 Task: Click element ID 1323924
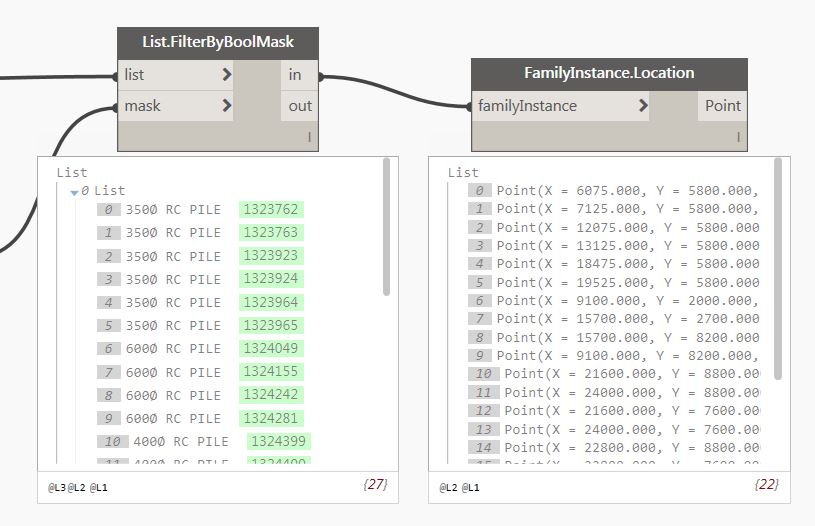[271, 279]
